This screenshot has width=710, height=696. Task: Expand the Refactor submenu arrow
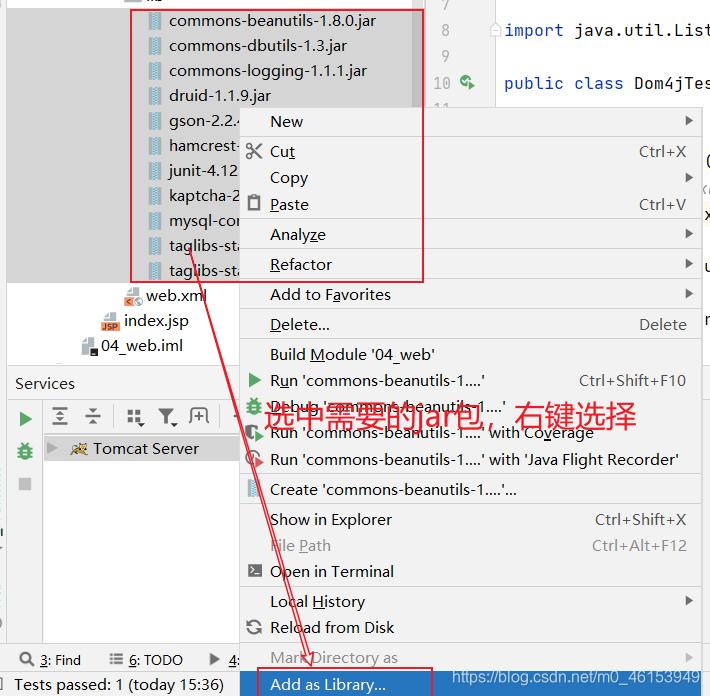tap(689, 264)
